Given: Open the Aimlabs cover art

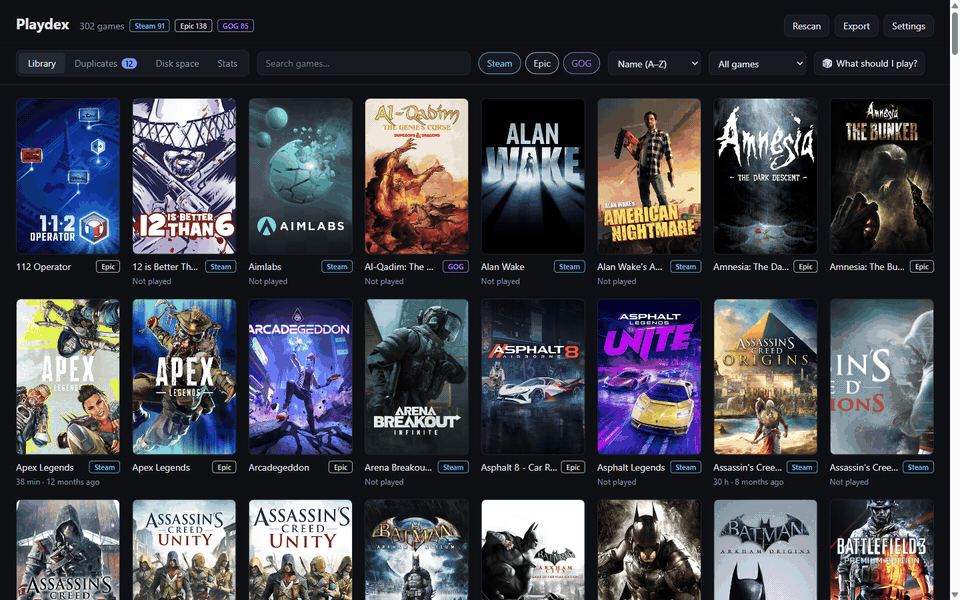Looking at the screenshot, I should click(x=301, y=176).
